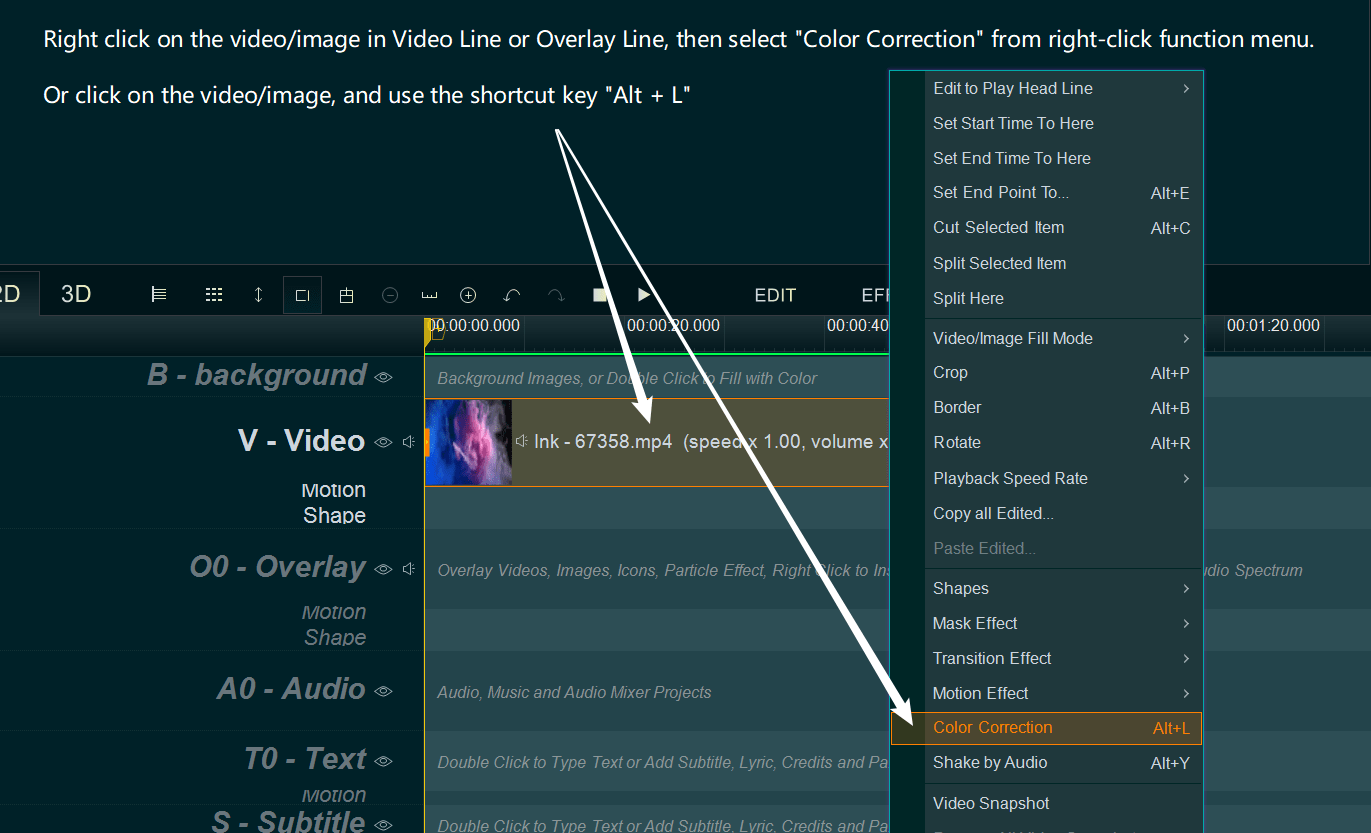Toggle the B - background track eye icon
This screenshot has width=1371, height=833.
(x=382, y=377)
